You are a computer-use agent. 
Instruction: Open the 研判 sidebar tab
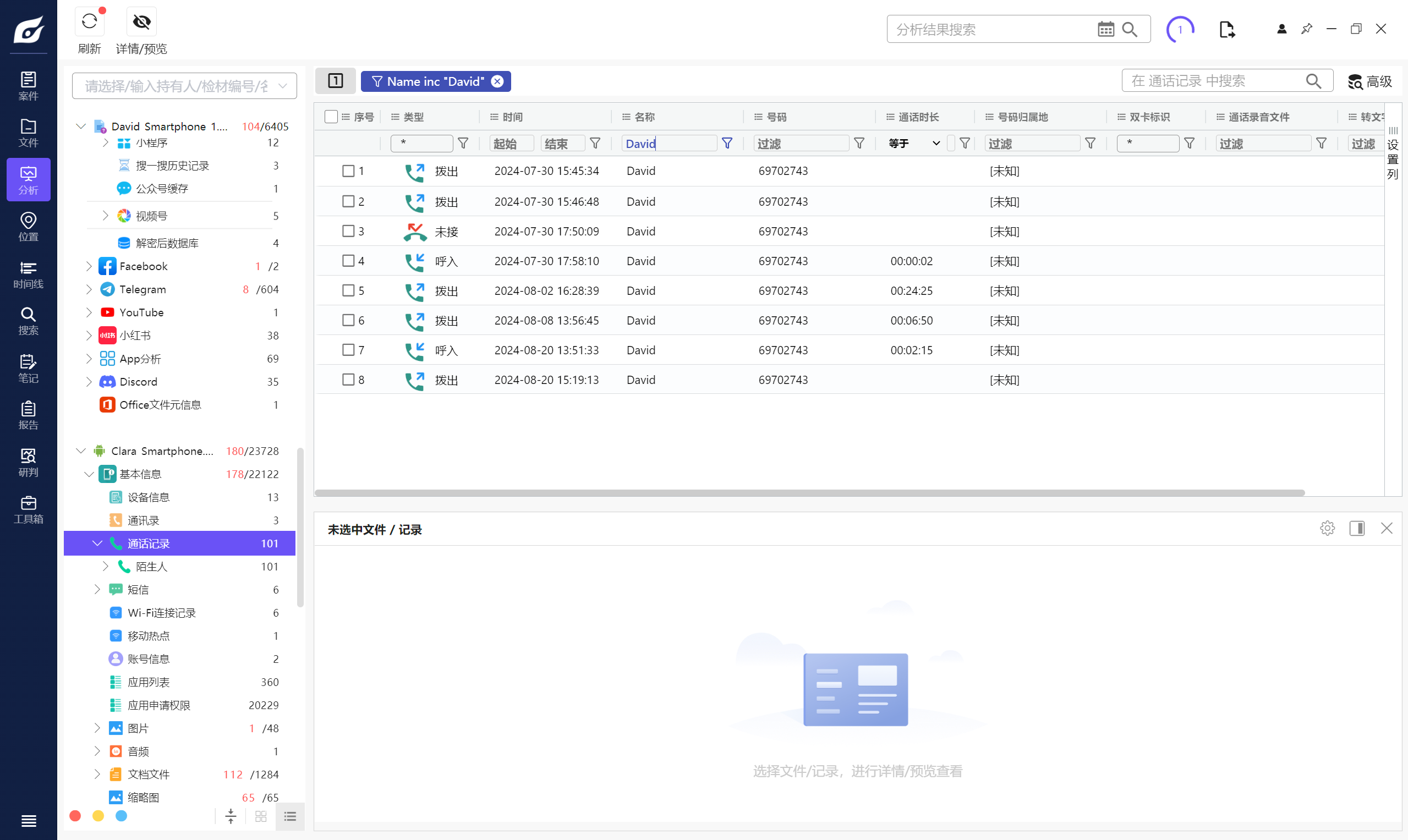(28, 463)
